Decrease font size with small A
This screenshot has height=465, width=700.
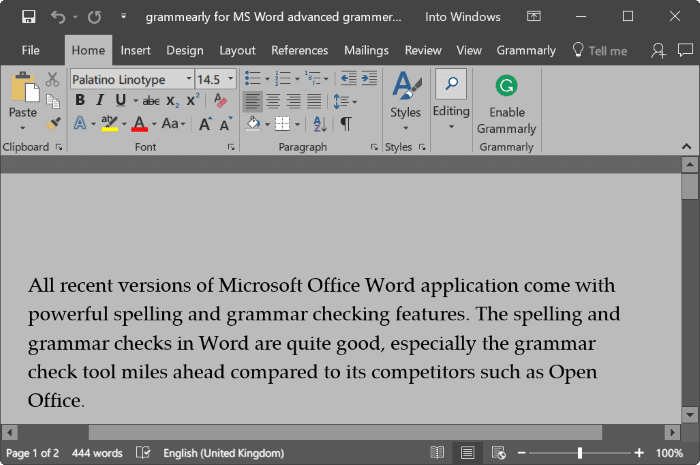226,124
